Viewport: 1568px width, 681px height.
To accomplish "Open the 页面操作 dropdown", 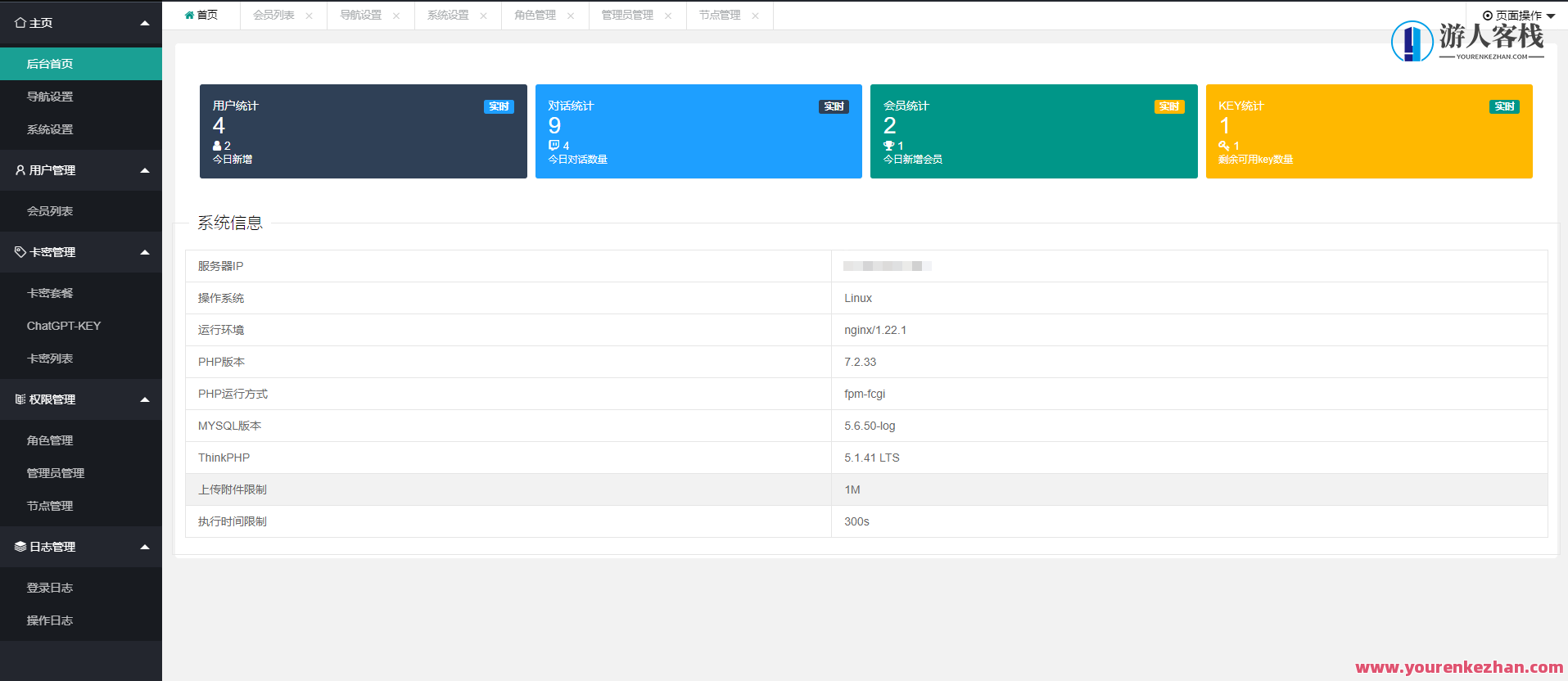I will (x=1519, y=16).
